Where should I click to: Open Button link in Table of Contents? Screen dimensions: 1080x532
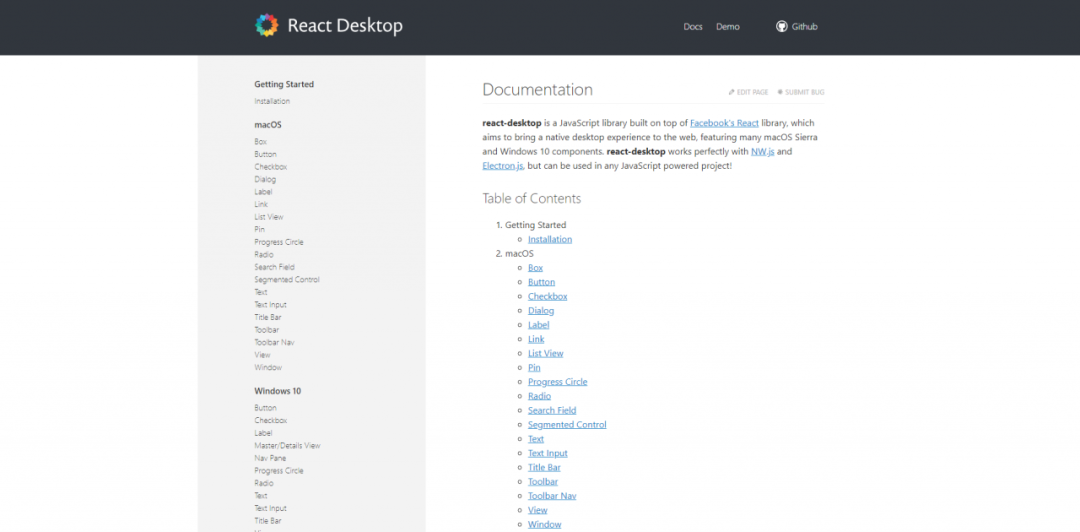[541, 282]
